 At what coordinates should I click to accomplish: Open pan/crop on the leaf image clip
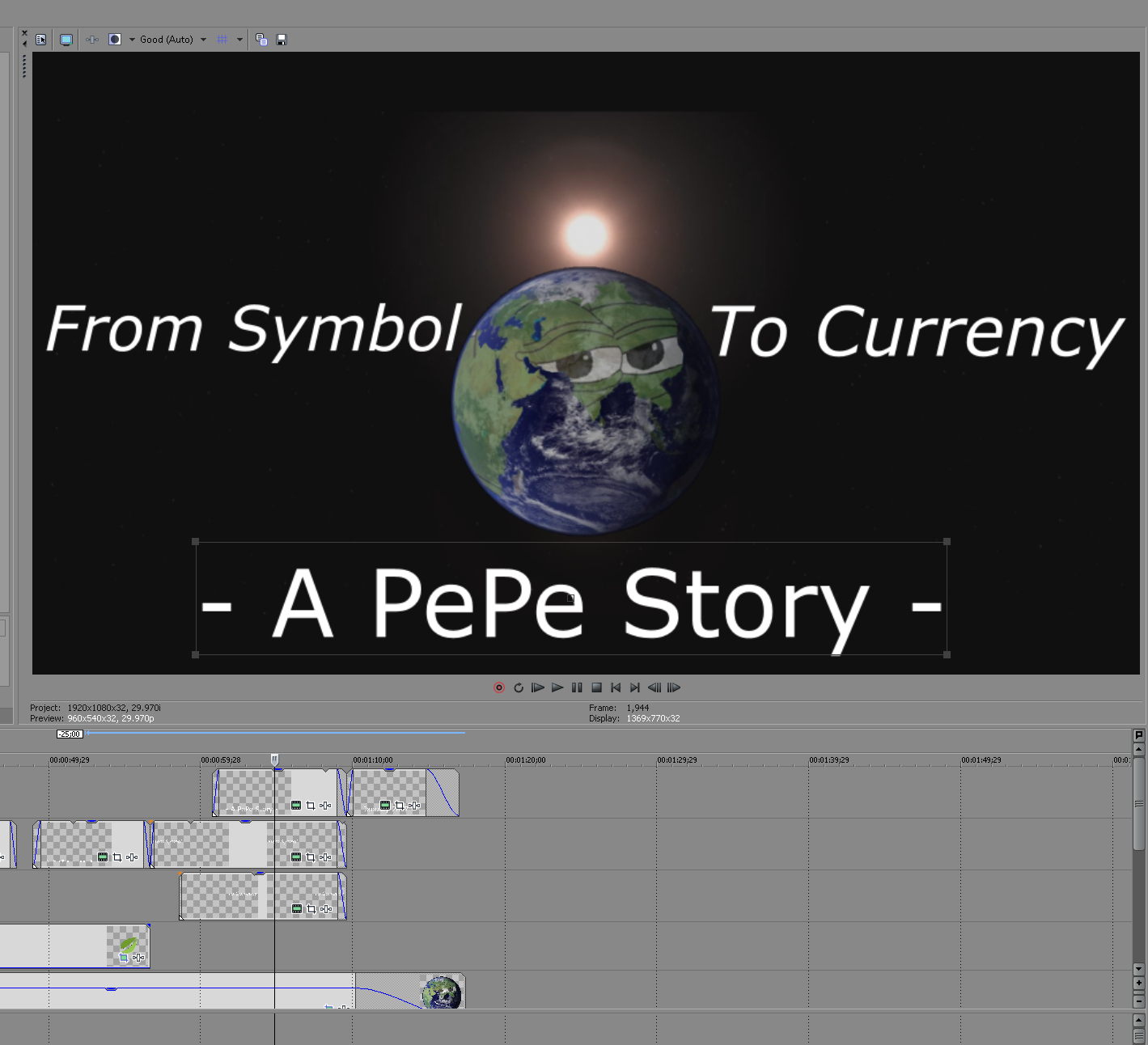(124, 958)
